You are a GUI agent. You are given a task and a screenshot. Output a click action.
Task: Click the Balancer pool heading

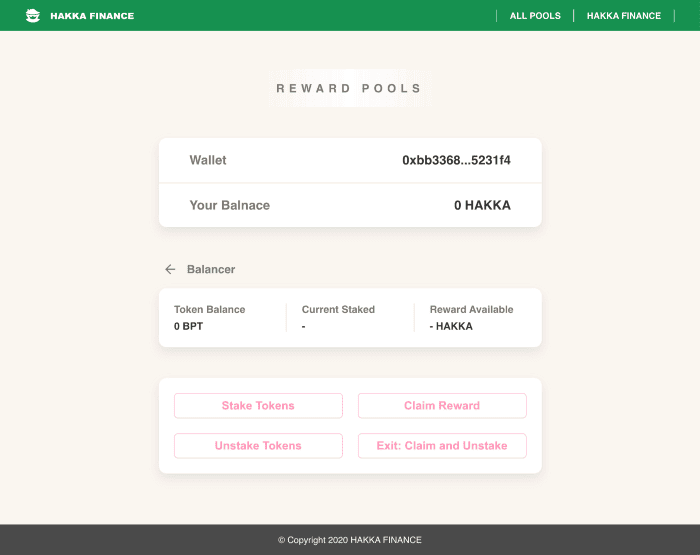coord(211,269)
